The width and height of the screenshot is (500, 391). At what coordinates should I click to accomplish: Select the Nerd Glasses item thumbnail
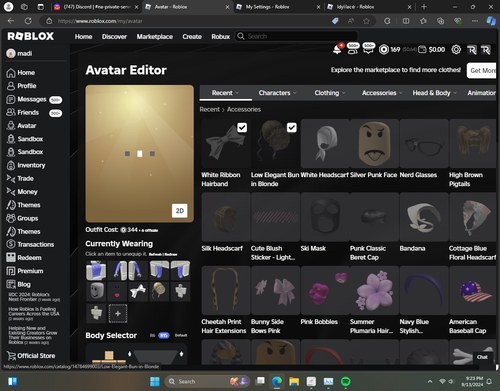(424, 143)
